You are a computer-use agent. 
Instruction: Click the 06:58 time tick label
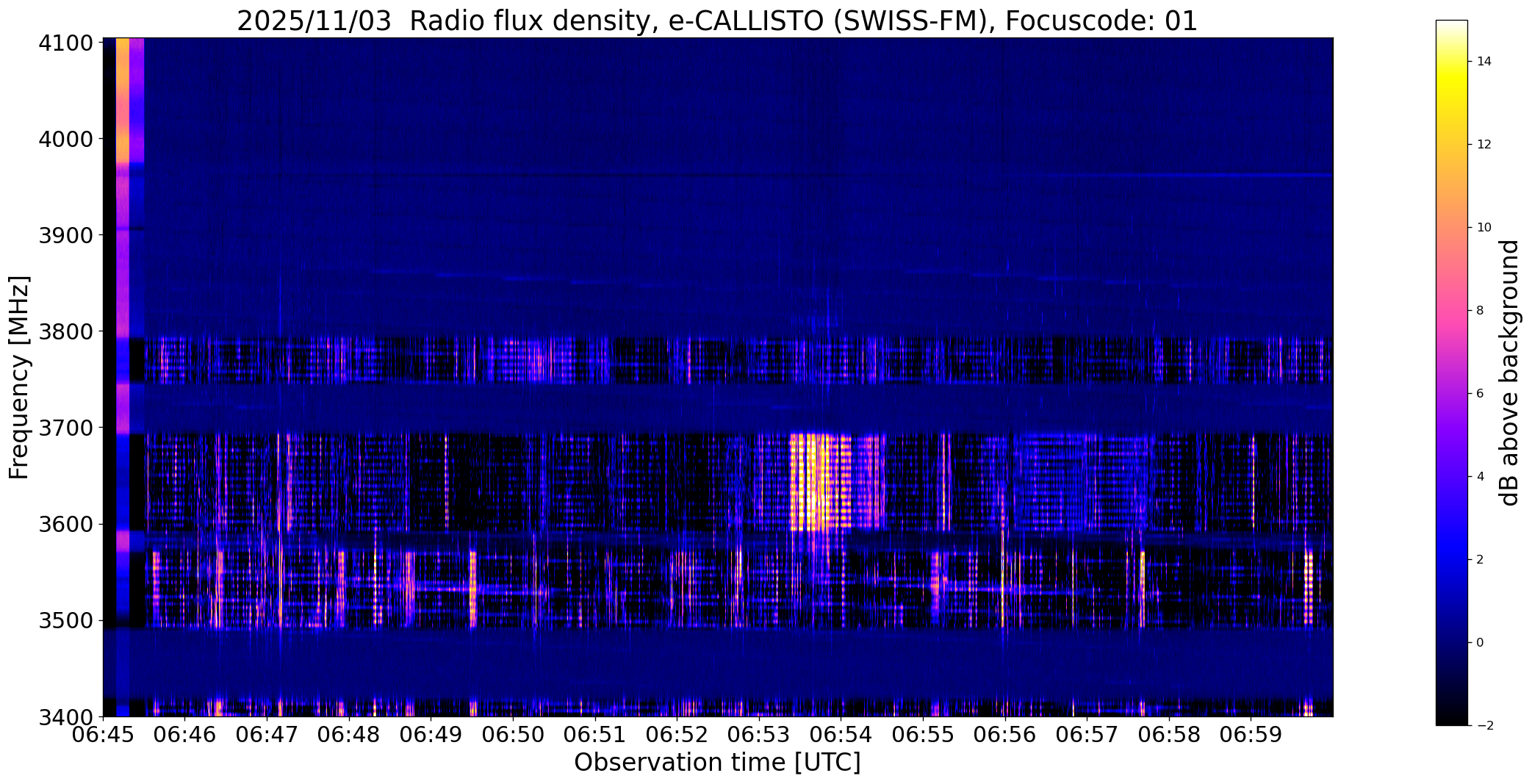tap(1169, 735)
